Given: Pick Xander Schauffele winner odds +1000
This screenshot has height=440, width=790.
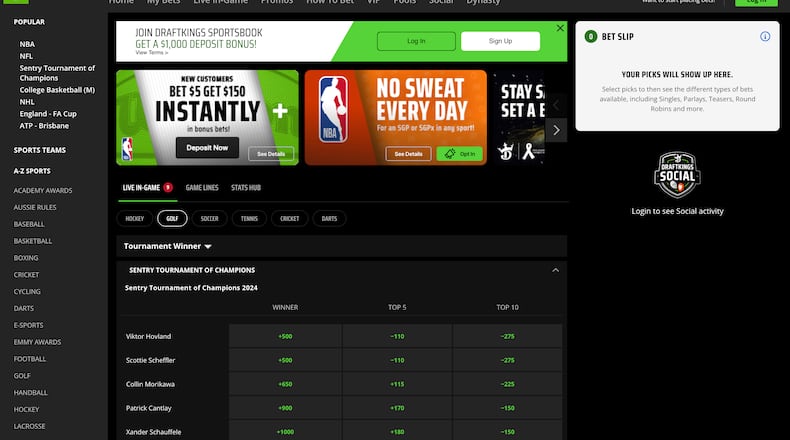Looking at the screenshot, I should [285, 432].
